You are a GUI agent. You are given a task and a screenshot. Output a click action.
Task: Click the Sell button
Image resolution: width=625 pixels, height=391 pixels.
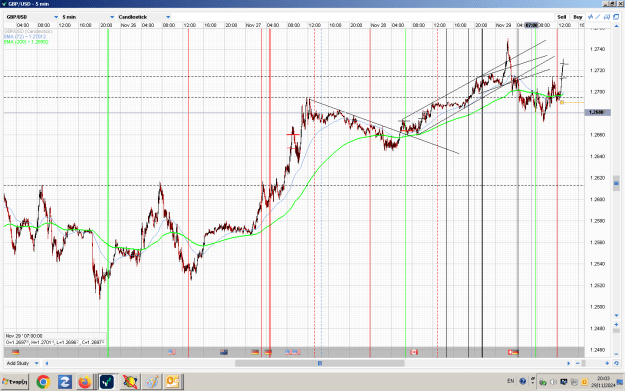[x=562, y=17]
